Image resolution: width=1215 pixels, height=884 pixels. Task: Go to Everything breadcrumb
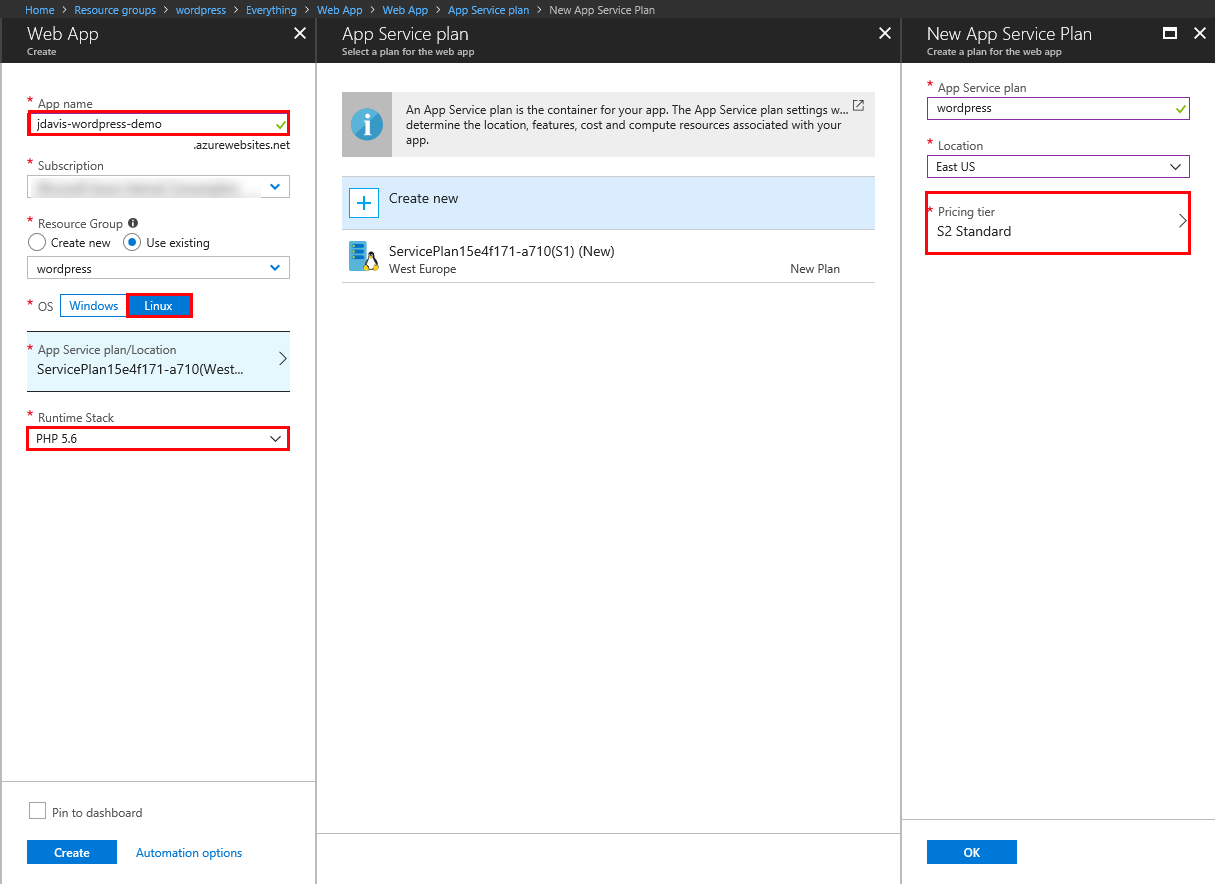[271, 10]
